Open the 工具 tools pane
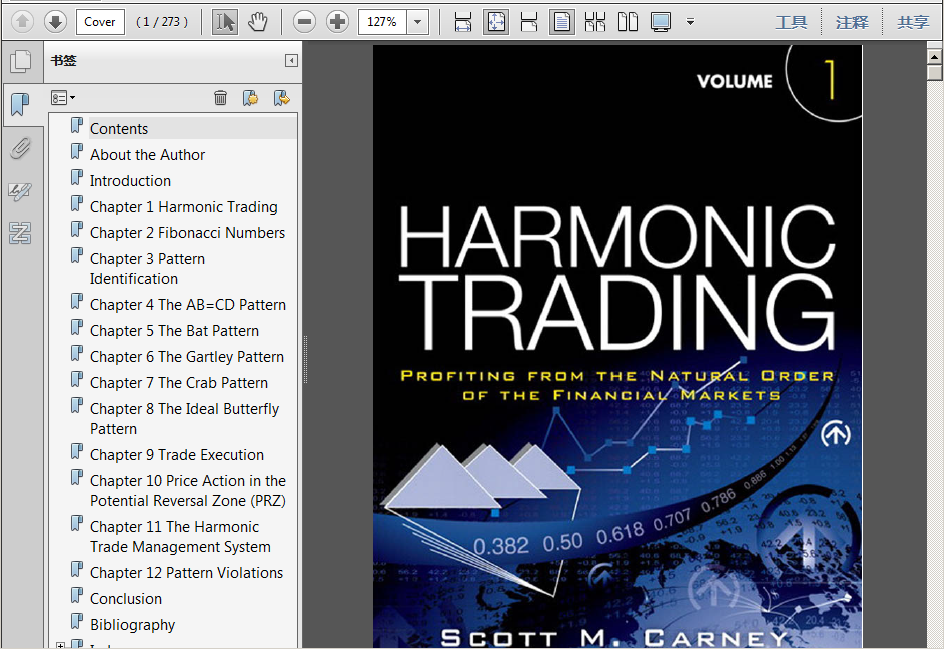This screenshot has width=944, height=650. [x=791, y=22]
